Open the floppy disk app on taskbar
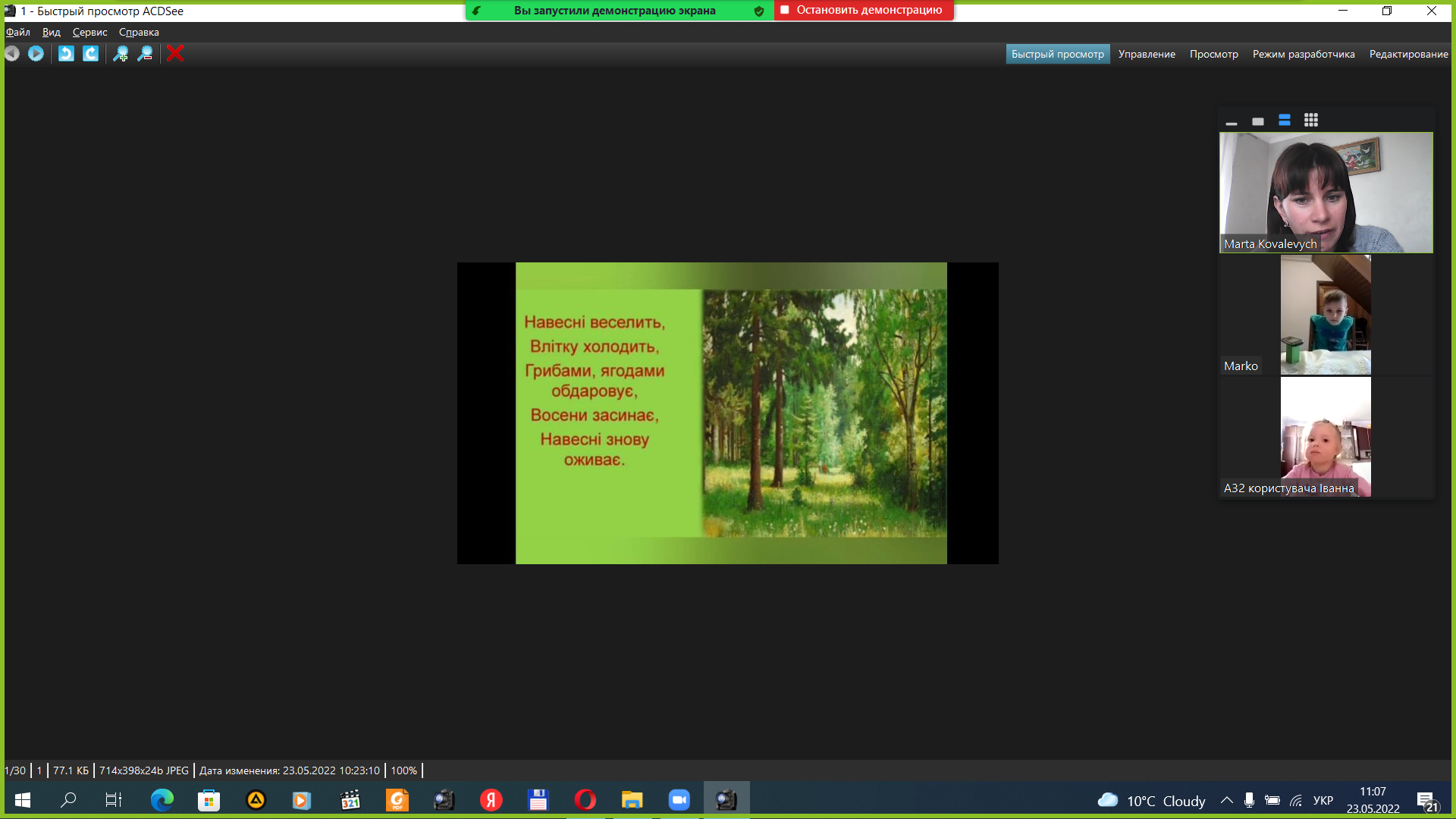 pos(538,800)
